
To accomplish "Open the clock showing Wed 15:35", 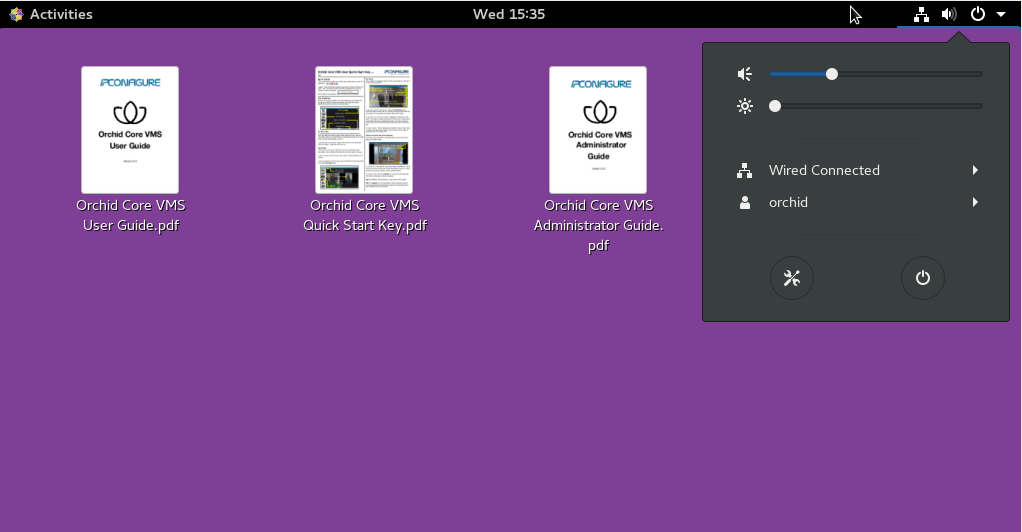I will coord(508,14).
